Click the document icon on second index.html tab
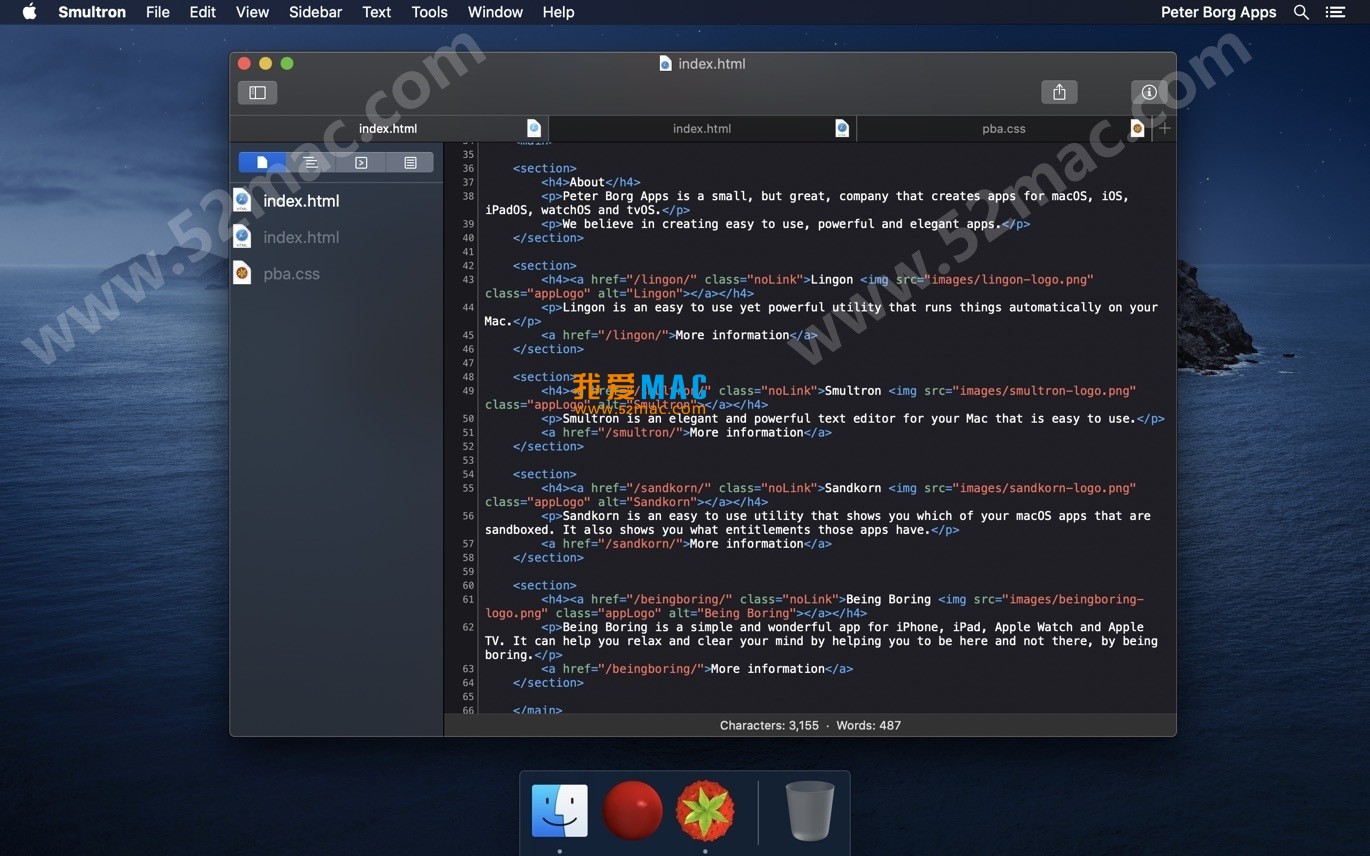This screenshot has height=856, width=1370. (842, 128)
